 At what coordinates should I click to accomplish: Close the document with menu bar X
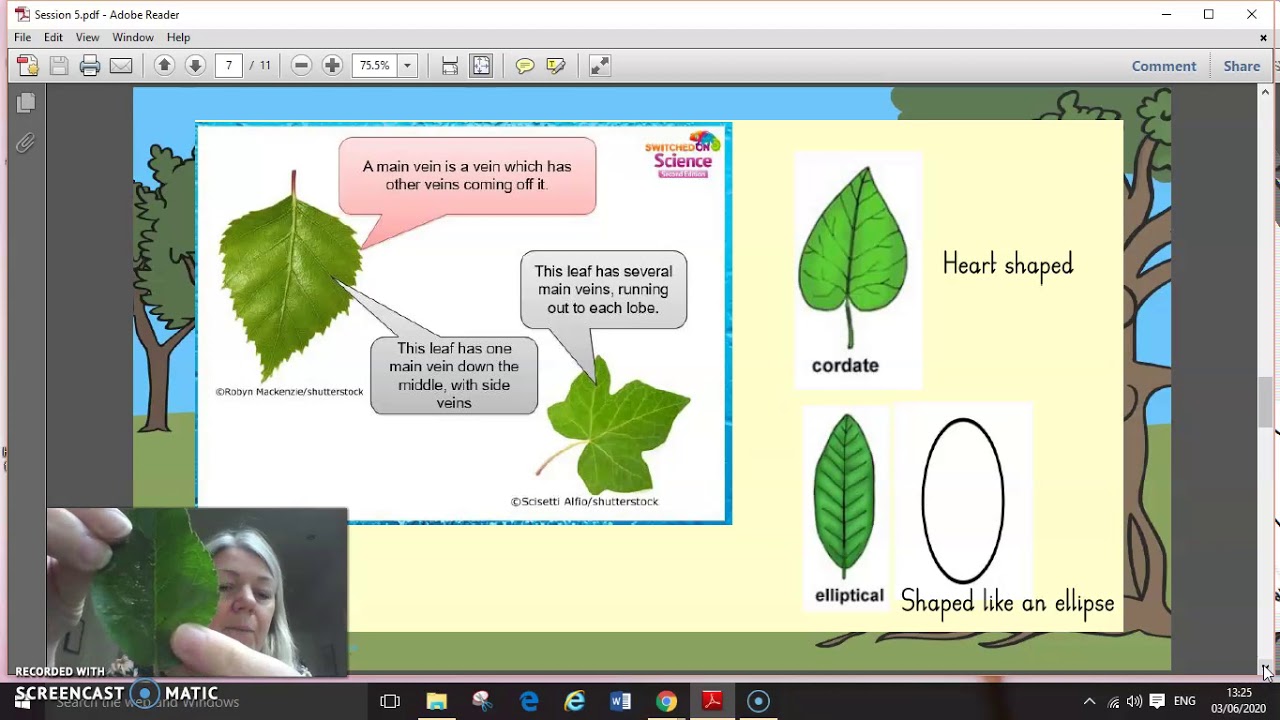pos(1263,37)
